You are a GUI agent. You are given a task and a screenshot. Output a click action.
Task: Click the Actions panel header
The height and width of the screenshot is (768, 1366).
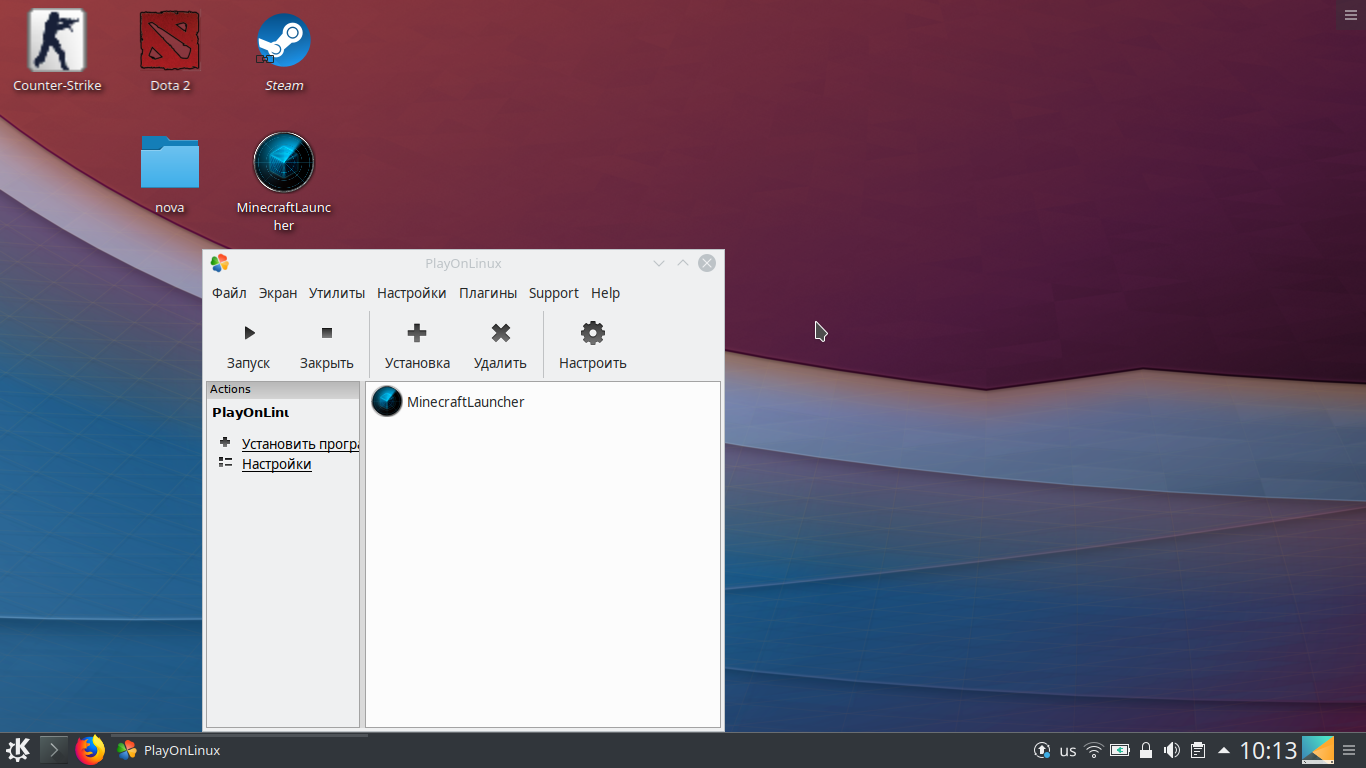pyautogui.click(x=283, y=389)
